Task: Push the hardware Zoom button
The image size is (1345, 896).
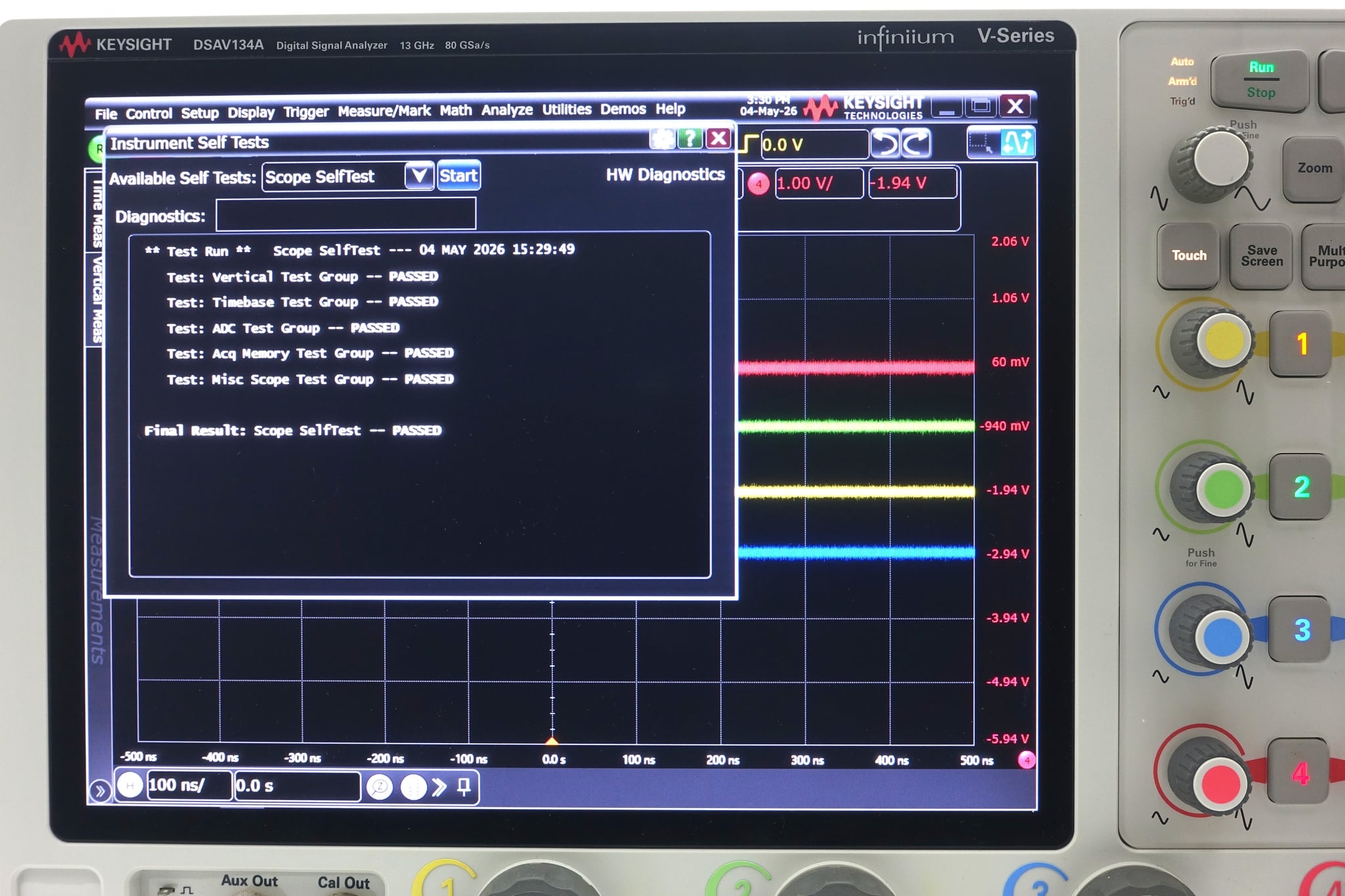Action: (x=1313, y=168)
